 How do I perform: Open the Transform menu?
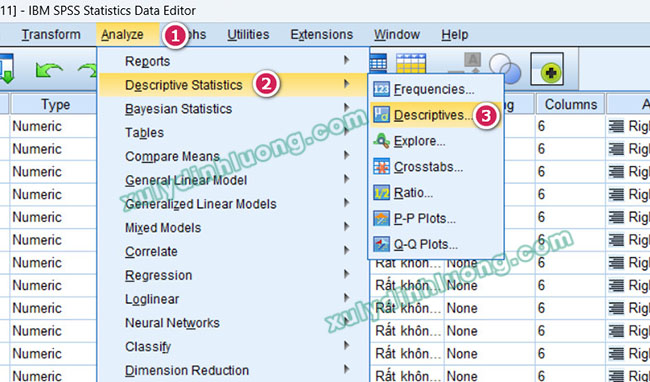pos(51,34)
